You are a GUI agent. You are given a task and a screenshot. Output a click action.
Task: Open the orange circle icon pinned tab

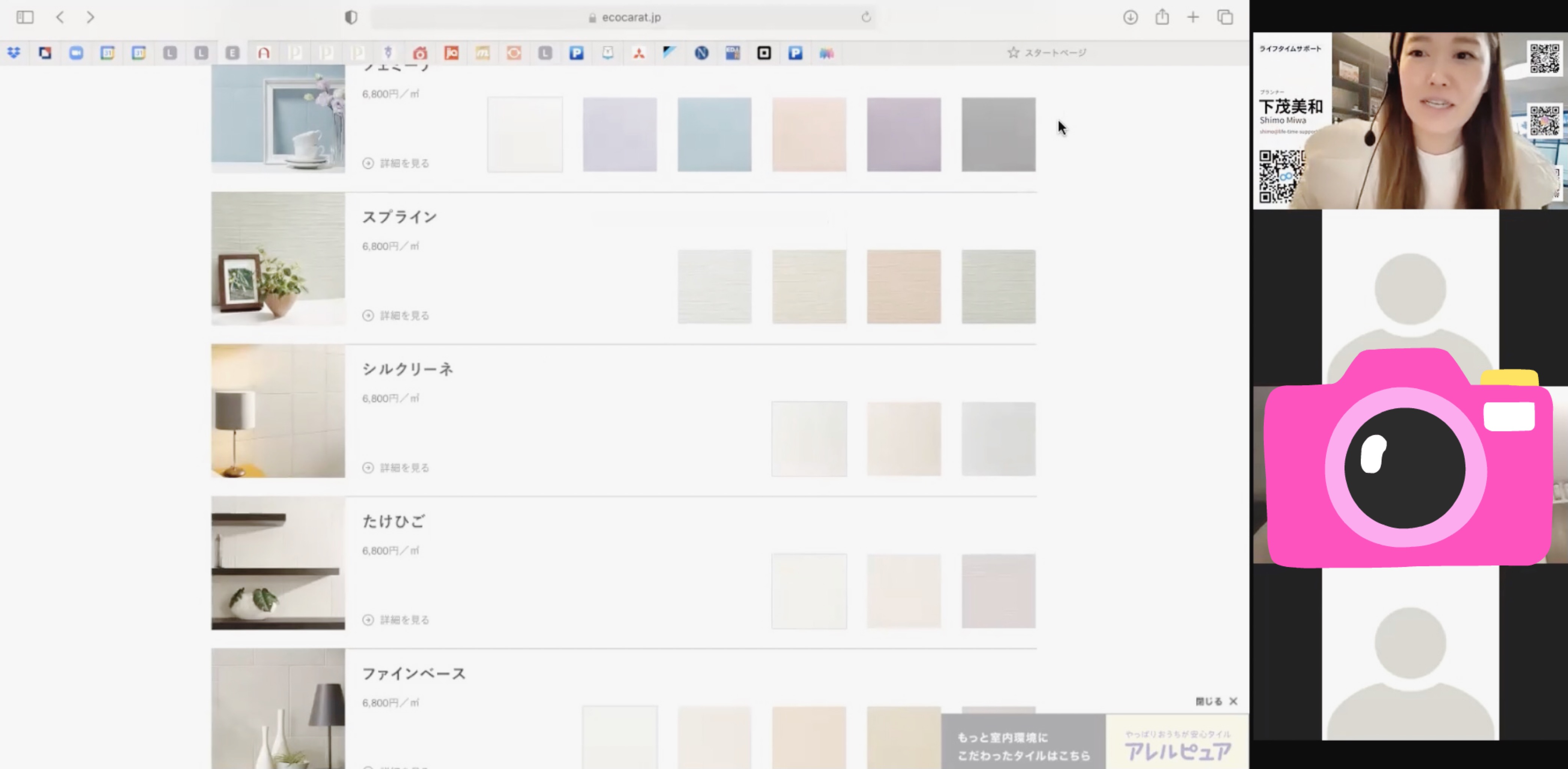coord(514,53)
